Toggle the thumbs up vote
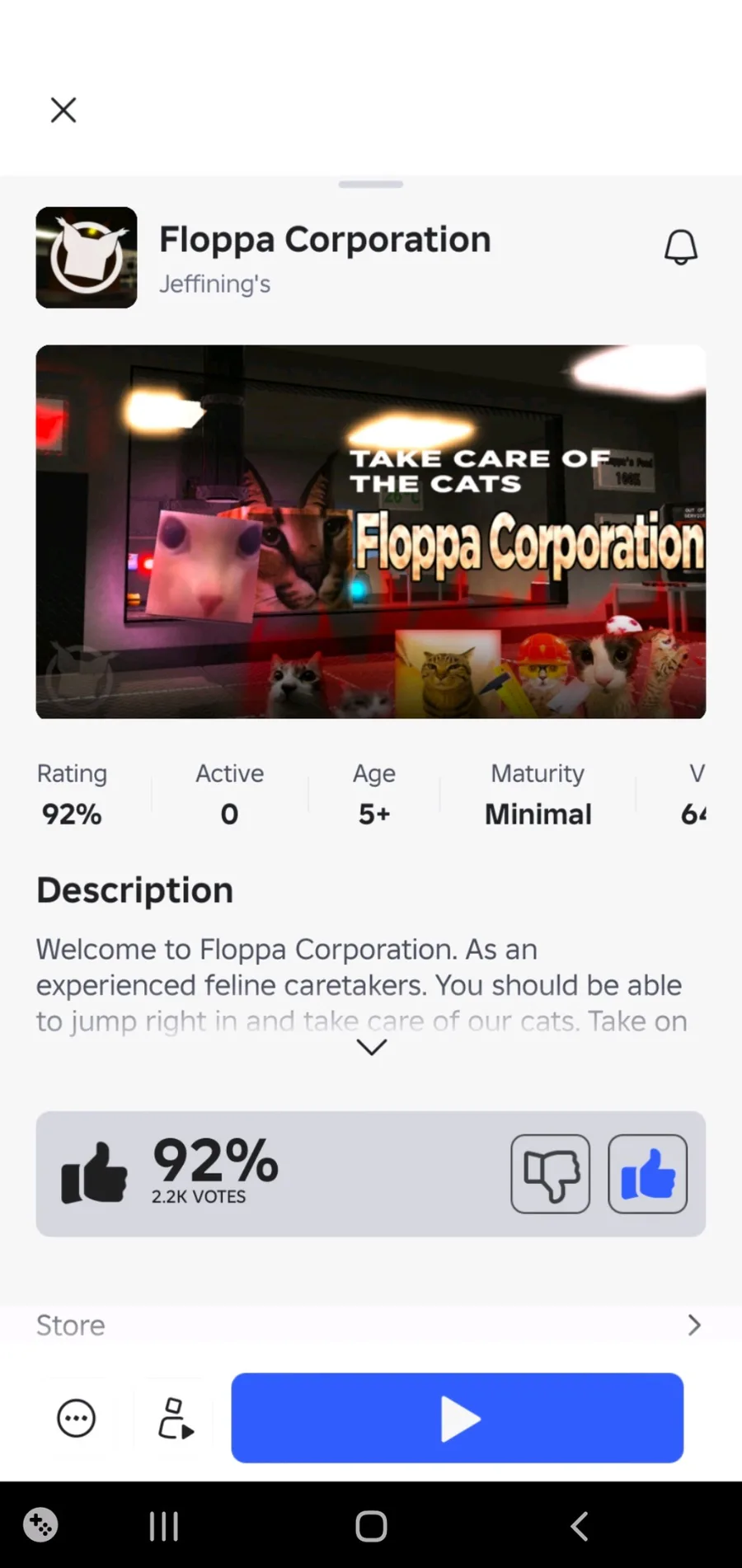Viewport: 742px width, 1568px height. coord(647,1174)
